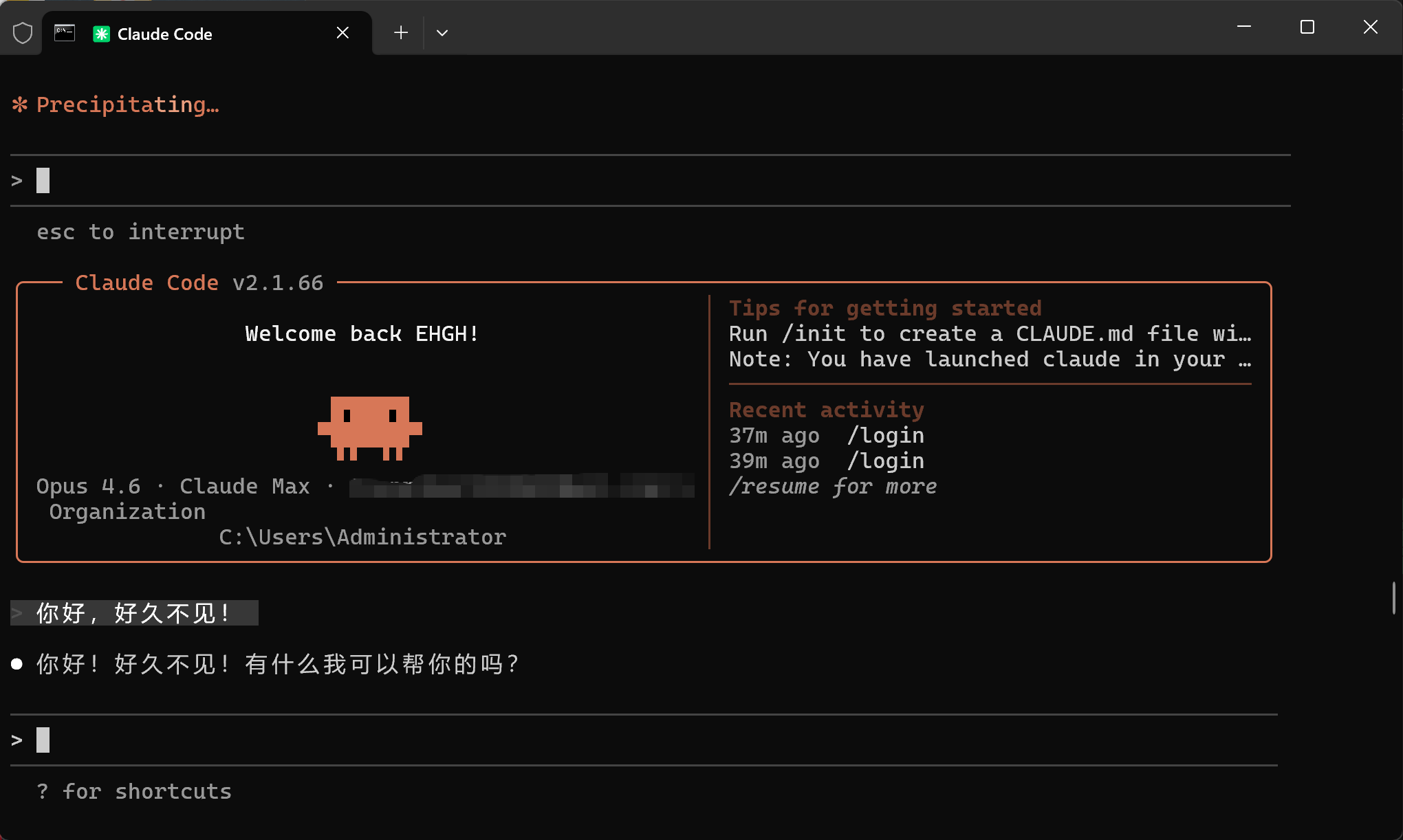The image size is (1403, 840).
Task: Click the user message '你好，好久不见！'
Action: click(x=134, y=612)
